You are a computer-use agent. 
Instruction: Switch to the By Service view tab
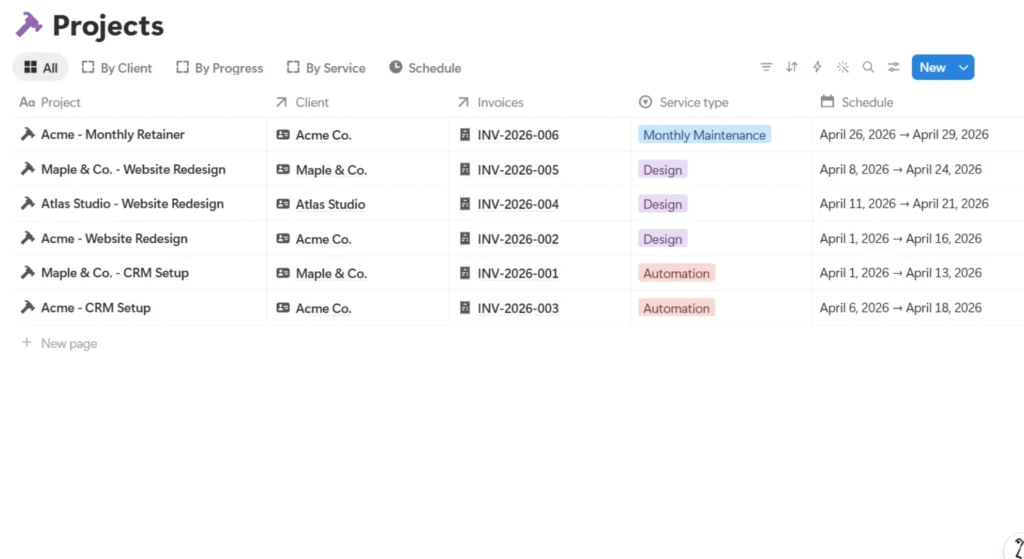(326, 68)
